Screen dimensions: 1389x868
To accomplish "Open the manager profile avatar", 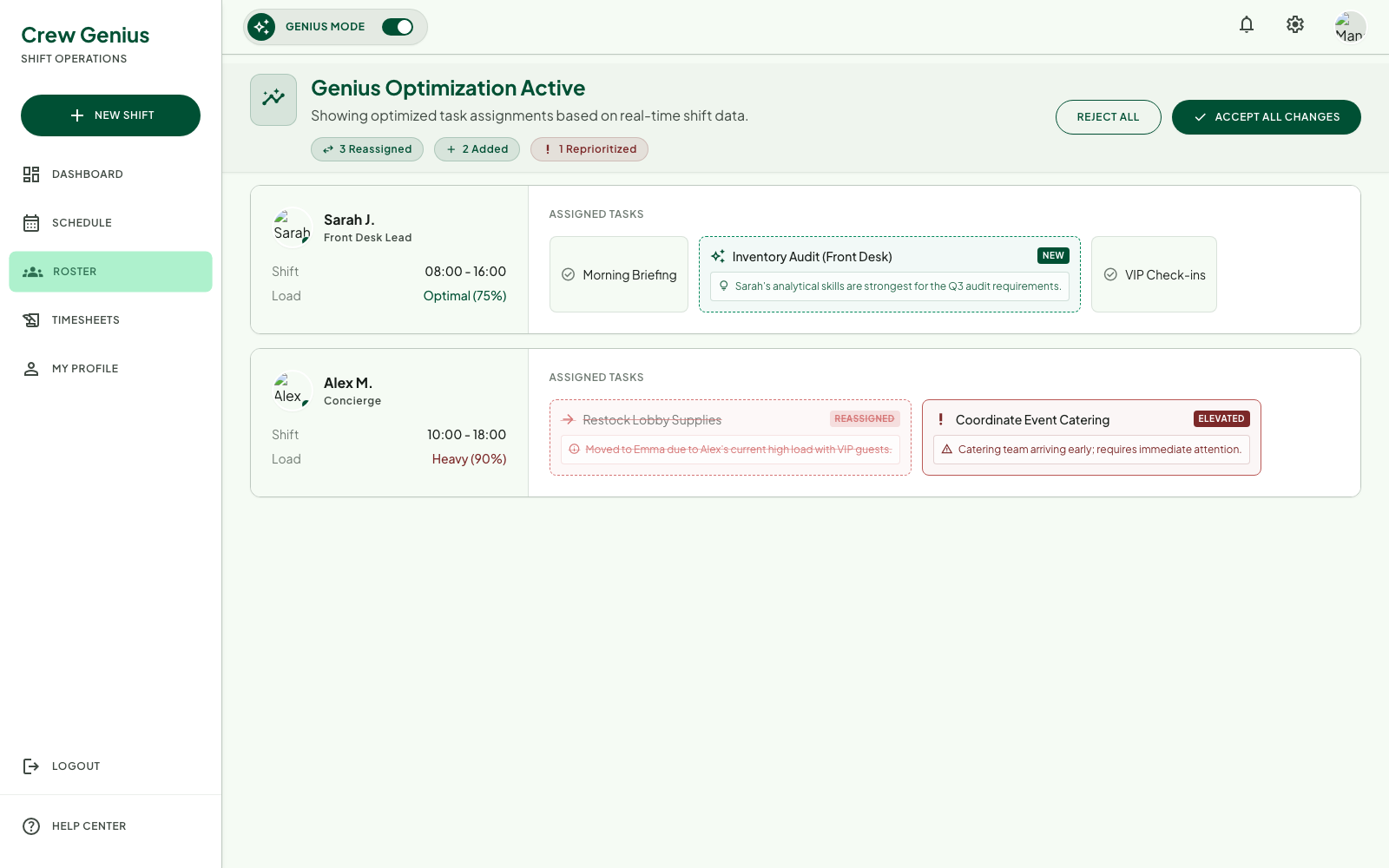I will tap(1350, 27).
